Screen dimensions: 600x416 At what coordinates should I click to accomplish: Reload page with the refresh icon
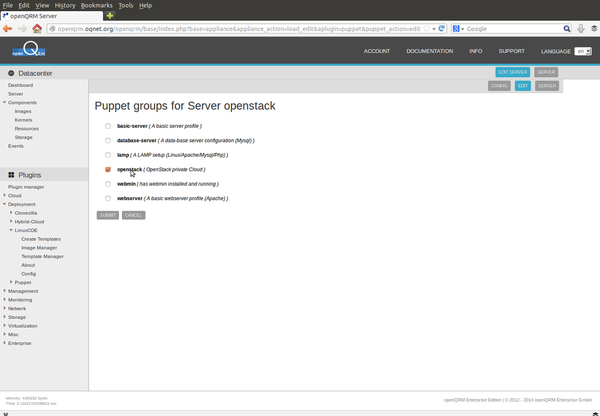(x=442, y=29)
